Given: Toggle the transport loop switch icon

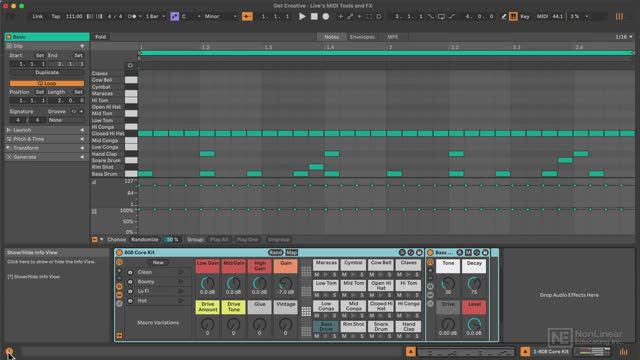Looking at the screenshot, I should [441, 16].
